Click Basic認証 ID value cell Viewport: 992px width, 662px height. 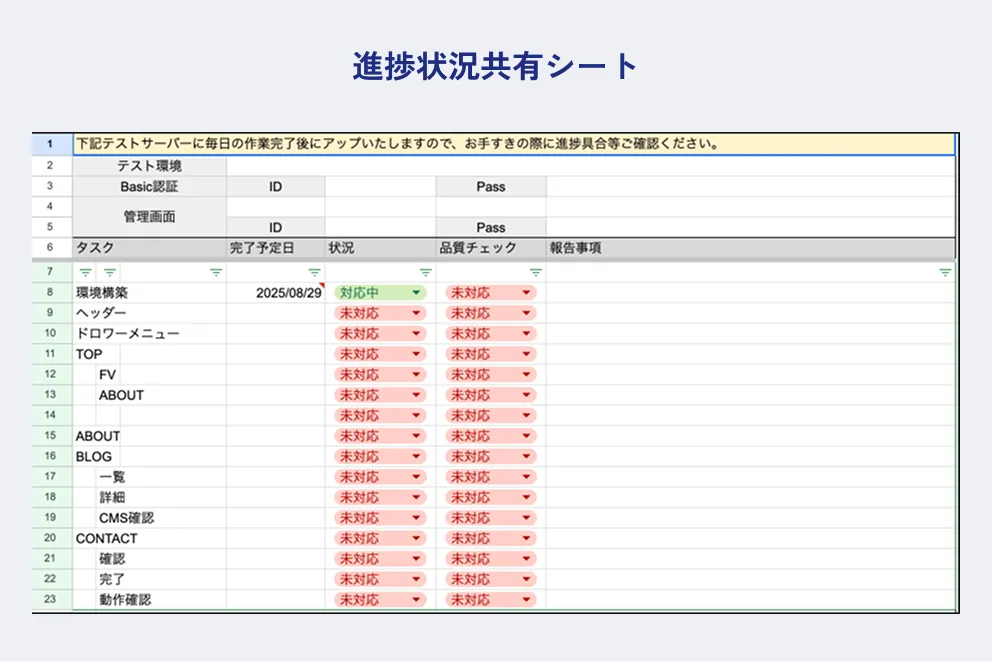click(380, 187)
